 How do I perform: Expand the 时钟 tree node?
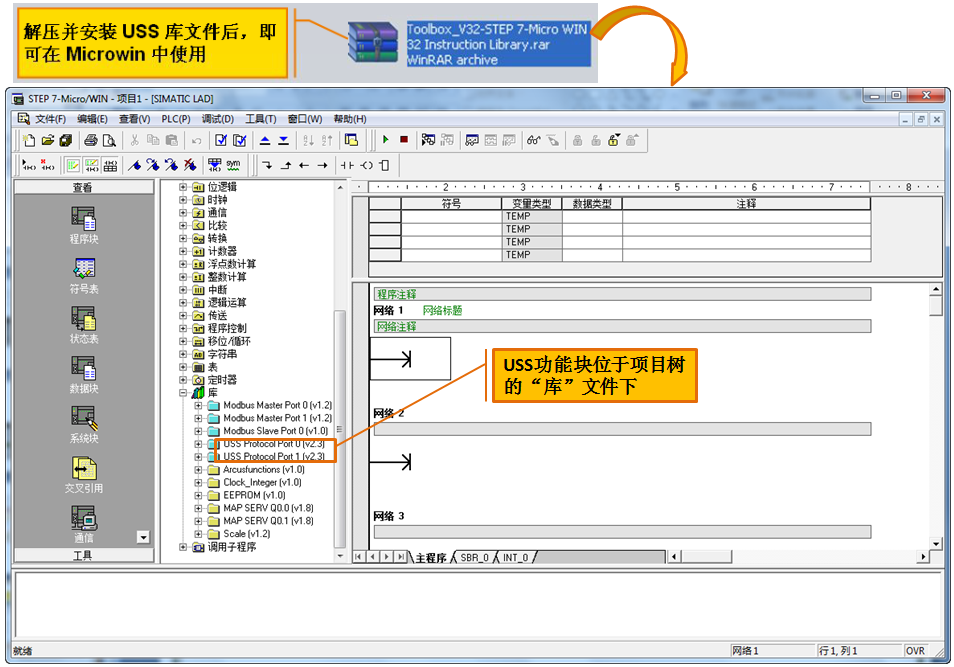tap(183, 200)
